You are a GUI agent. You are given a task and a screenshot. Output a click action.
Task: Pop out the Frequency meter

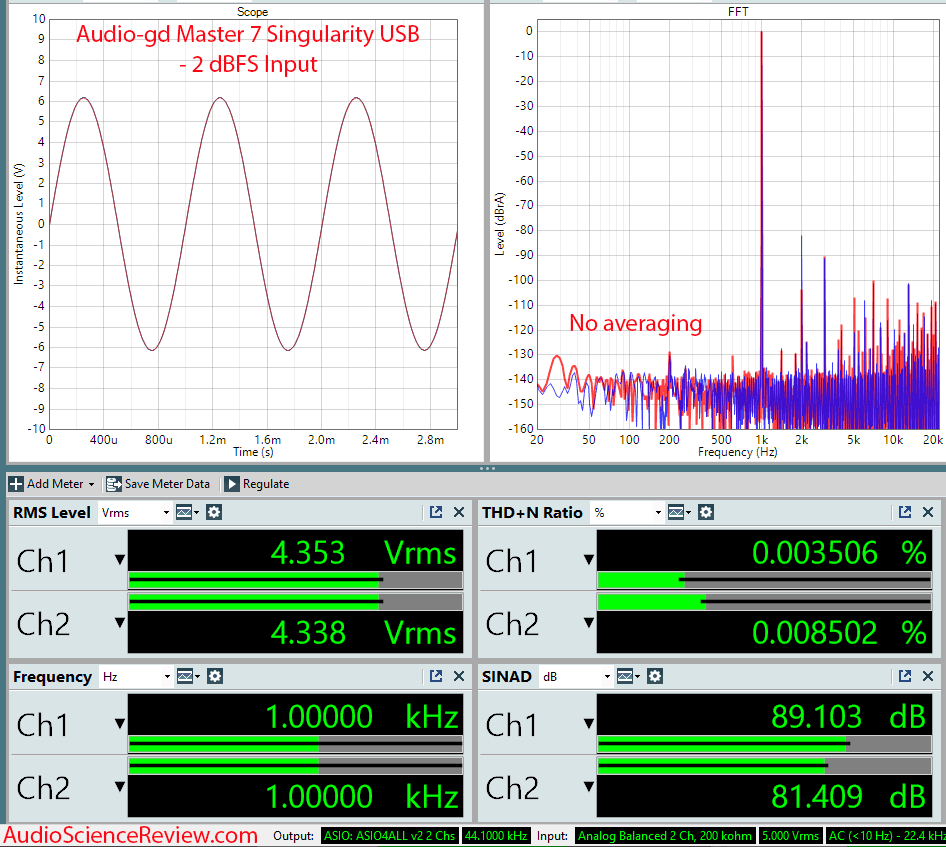point(436,676)
